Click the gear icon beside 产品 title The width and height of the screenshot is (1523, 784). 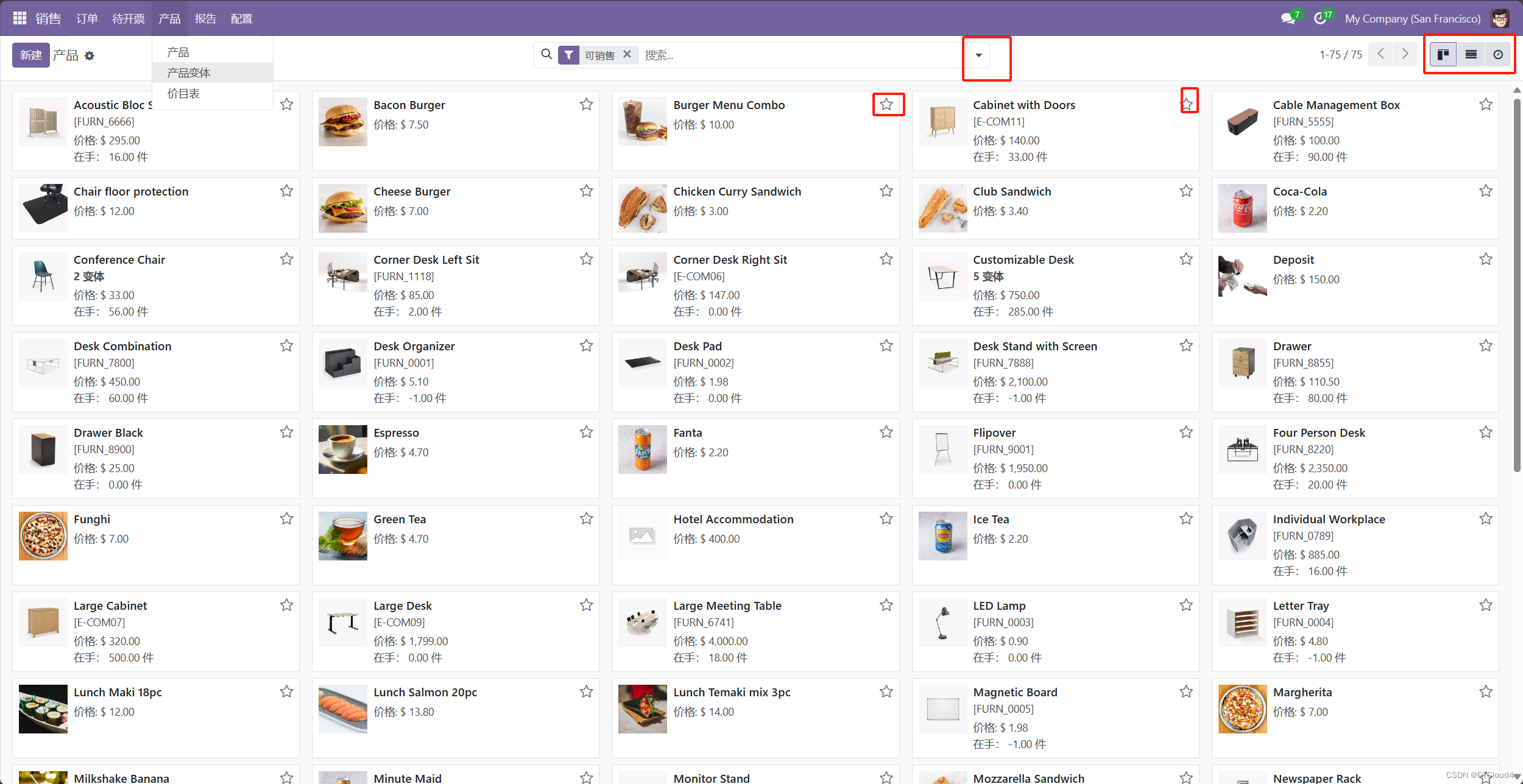(90, 55)
